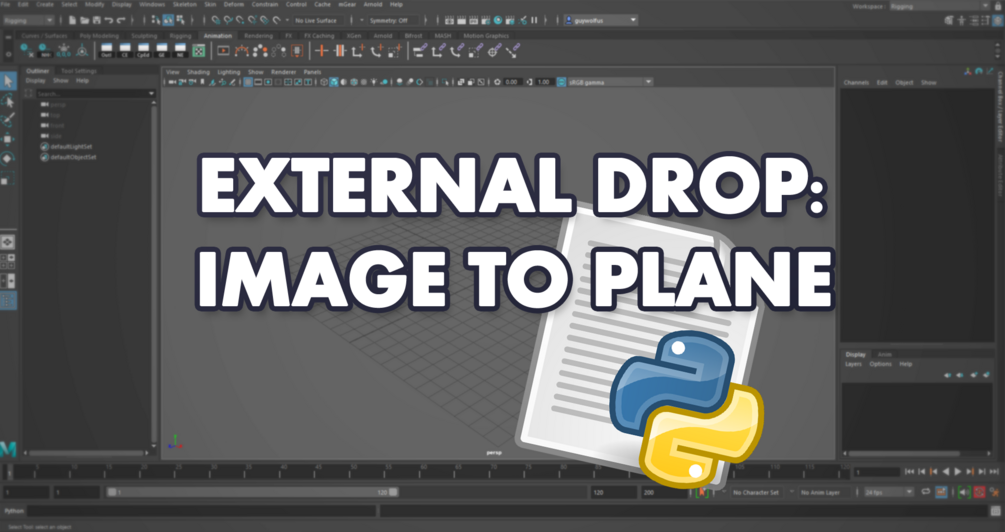Click the CE Component Editor shelf icon

point(125,51)
